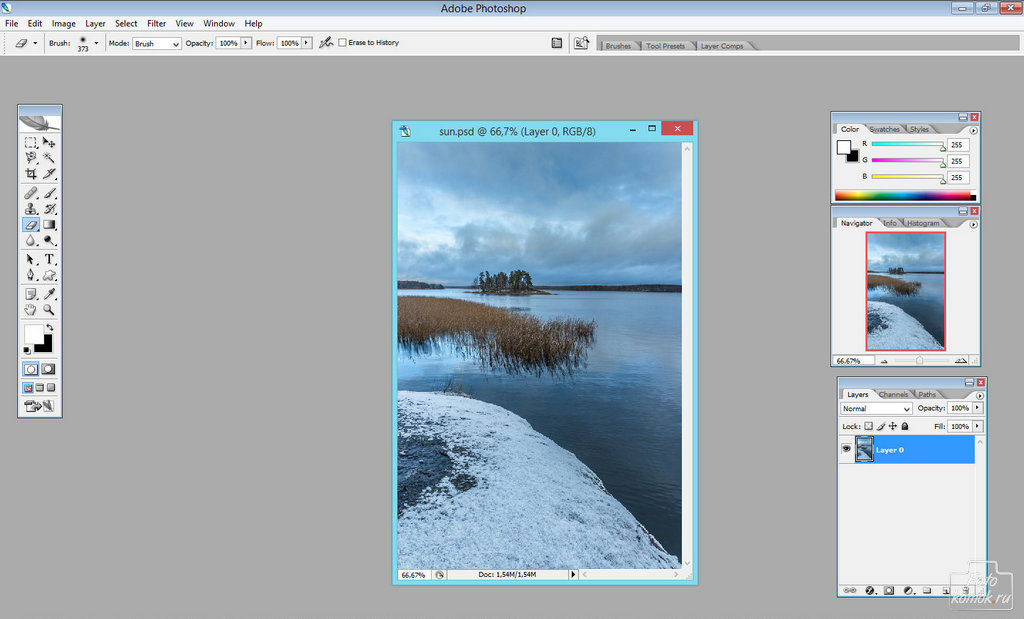Hide Layer 0 with eye icon
This screenshot has width=1024, height=619.
846,449
